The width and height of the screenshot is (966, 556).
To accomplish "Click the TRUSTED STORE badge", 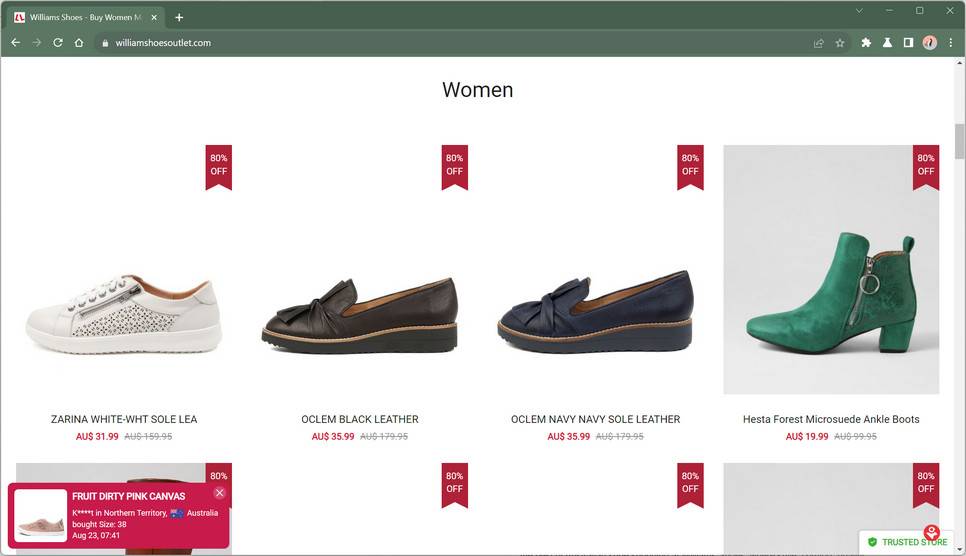I will click(x=906, y=542).
